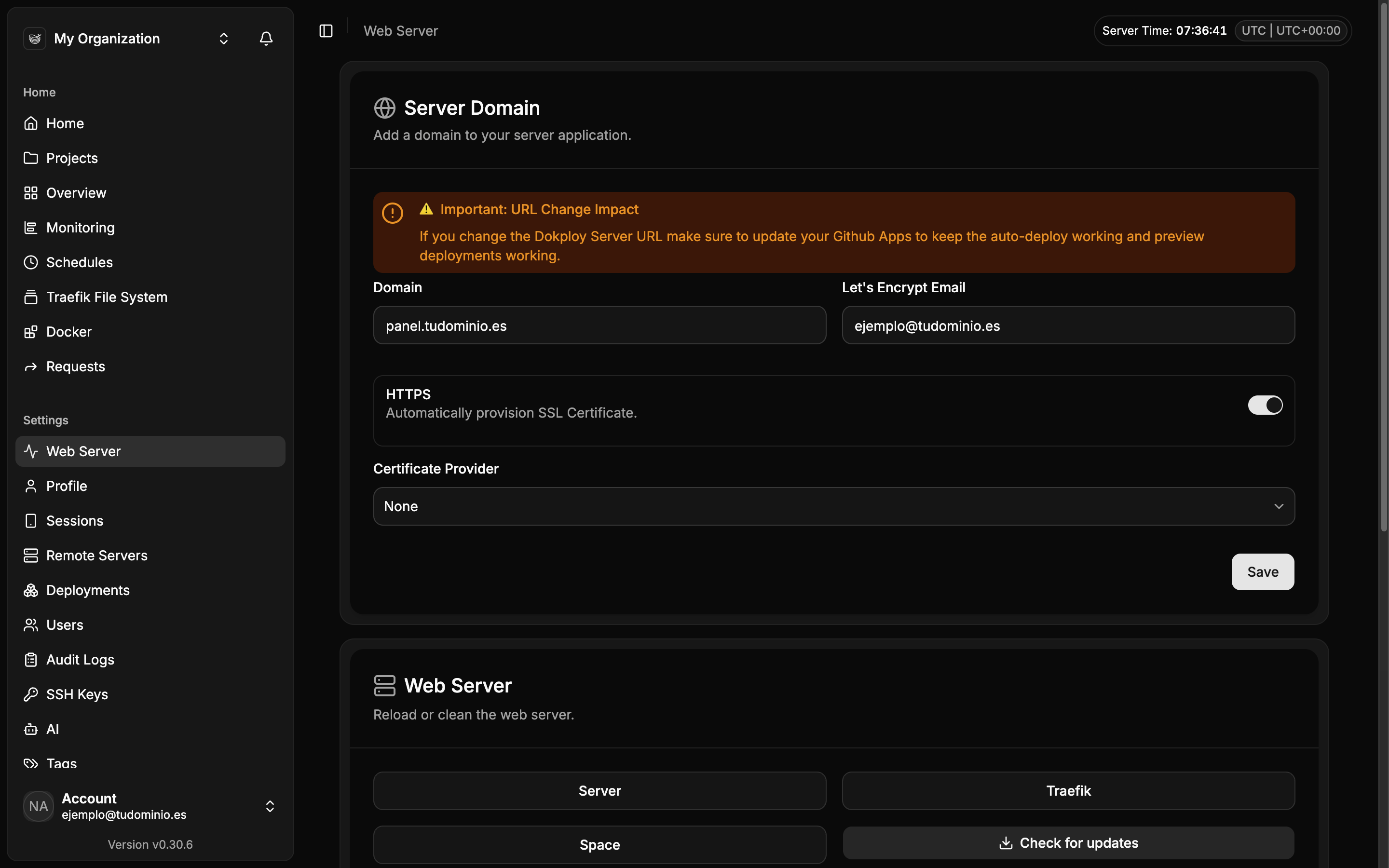This screenshot has width=1389, height=868.
Task: Click ejemplo@tudominio.es account email text
Action: pos(124,814)
